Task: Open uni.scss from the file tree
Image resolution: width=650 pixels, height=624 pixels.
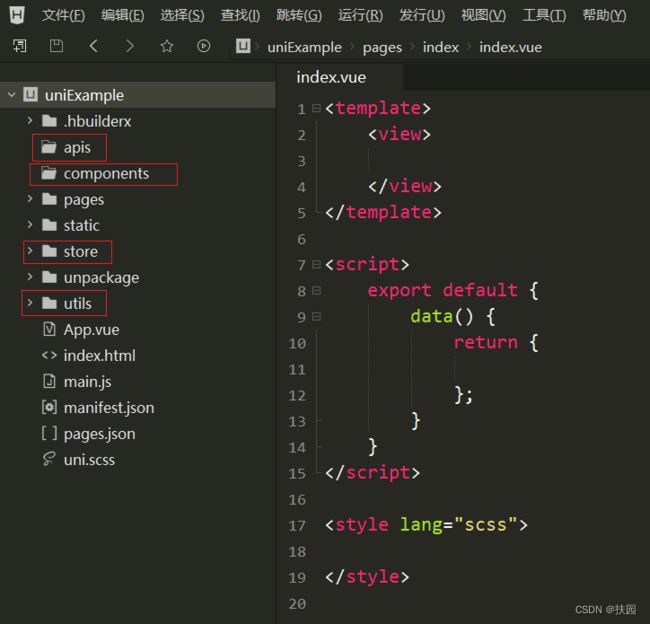Action: 89,460
